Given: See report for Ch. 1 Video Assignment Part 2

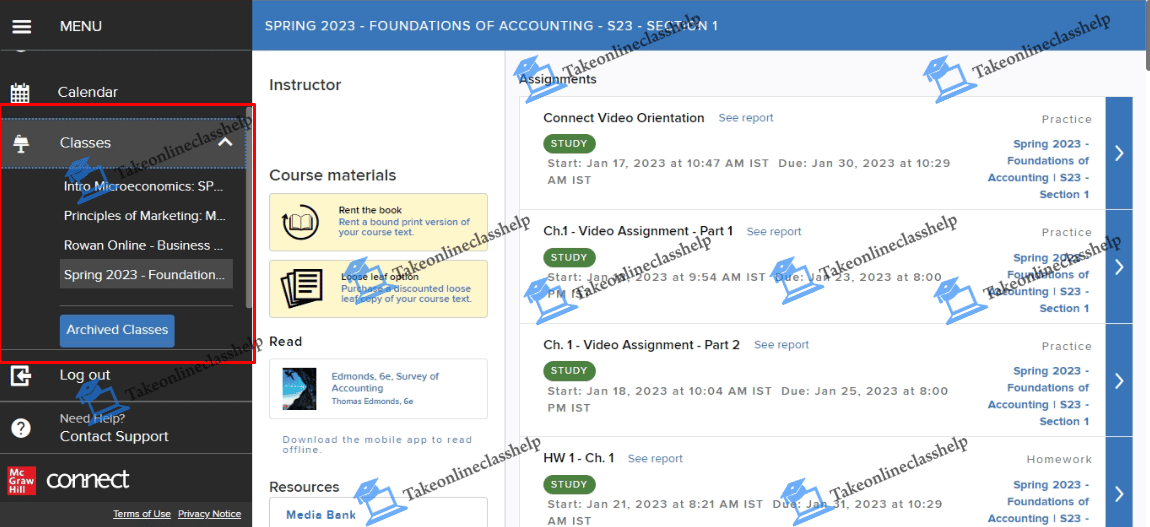Looking at the screenshot, I should coord(782,344).
